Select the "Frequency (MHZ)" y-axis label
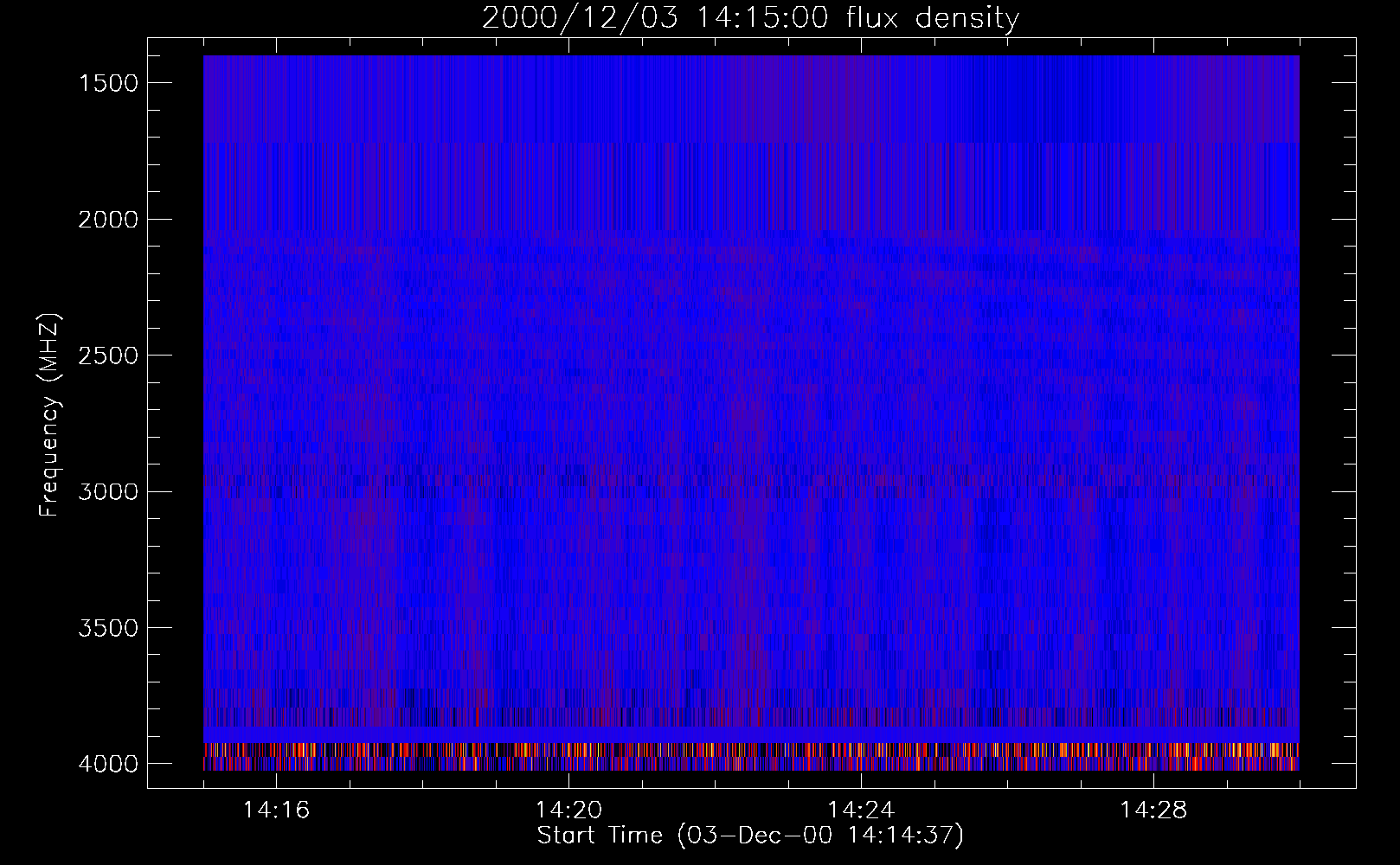The width and height of the screenshot is (1400, 865). click(49, 415)
